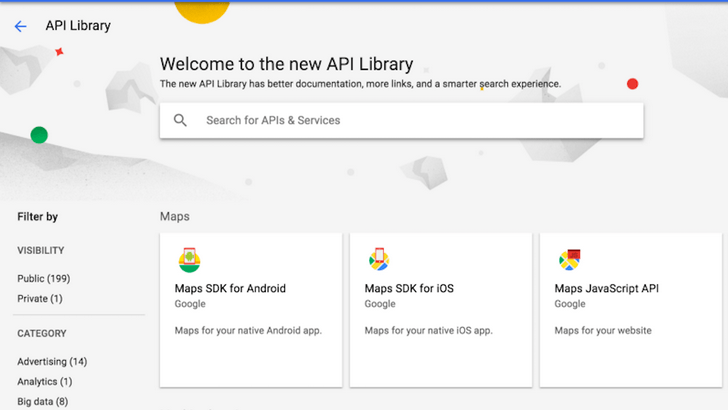The height and width of the screenshot is (410, 728).
Task: Click the VISIBILITY filter heading
Action: point(41,250)
